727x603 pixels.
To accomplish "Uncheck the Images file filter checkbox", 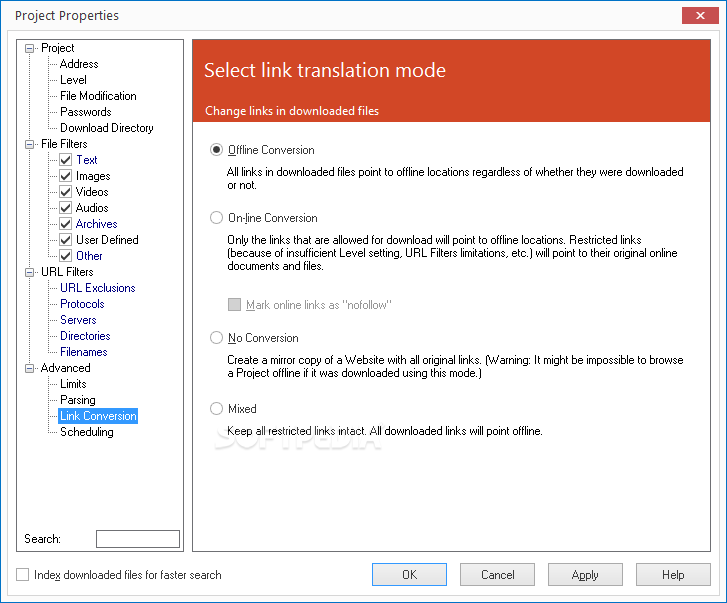I will (x=66, y=176).
